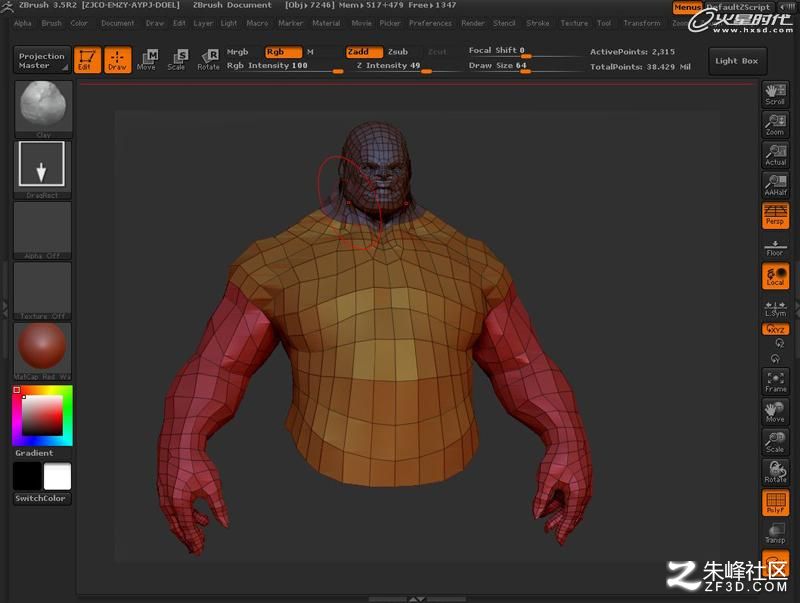This screenshot has height=603, width=800.
Task: Open the Marker menu
Action: [x=290, y=23]
